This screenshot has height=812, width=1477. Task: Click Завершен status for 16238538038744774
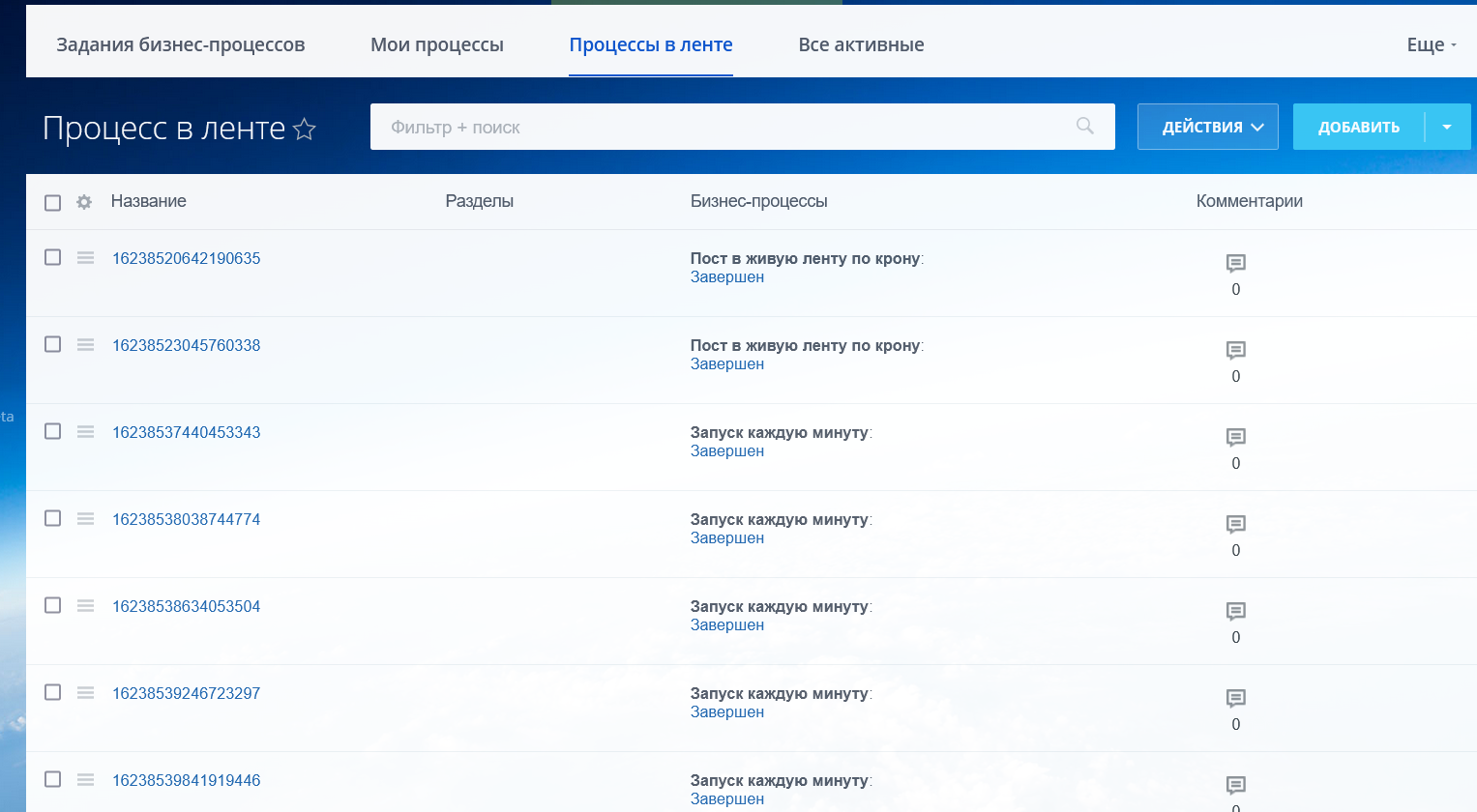coord(727,538)
